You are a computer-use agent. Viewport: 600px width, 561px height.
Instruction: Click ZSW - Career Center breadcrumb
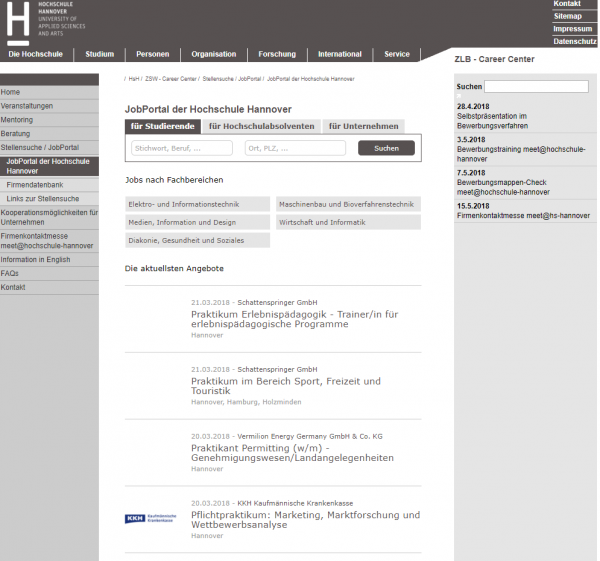[x=171, y=79]
